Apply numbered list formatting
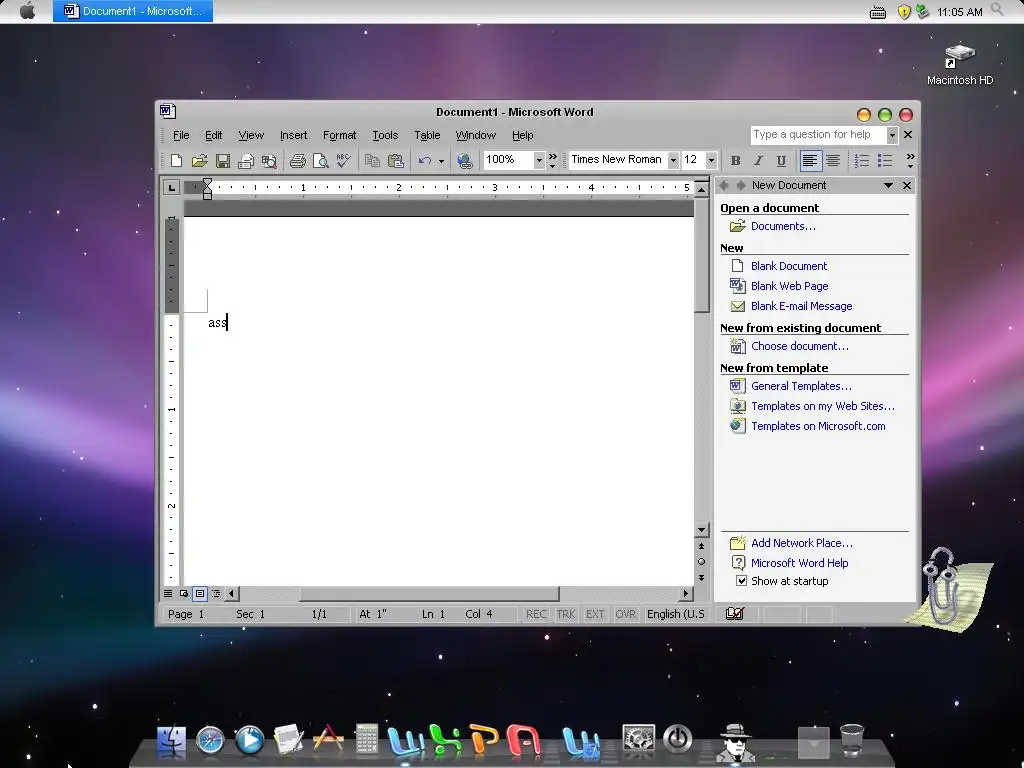1024x768 pixels. tap(862, 160)
